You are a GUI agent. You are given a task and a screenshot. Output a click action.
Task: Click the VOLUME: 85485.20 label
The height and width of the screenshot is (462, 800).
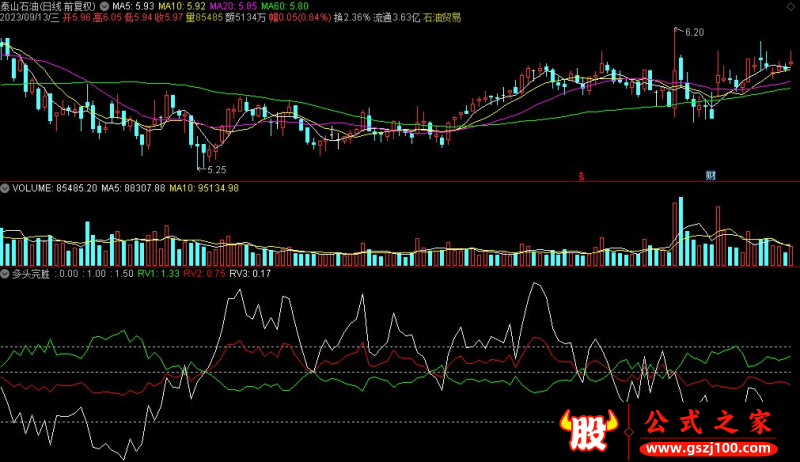(x=55, y=188)
